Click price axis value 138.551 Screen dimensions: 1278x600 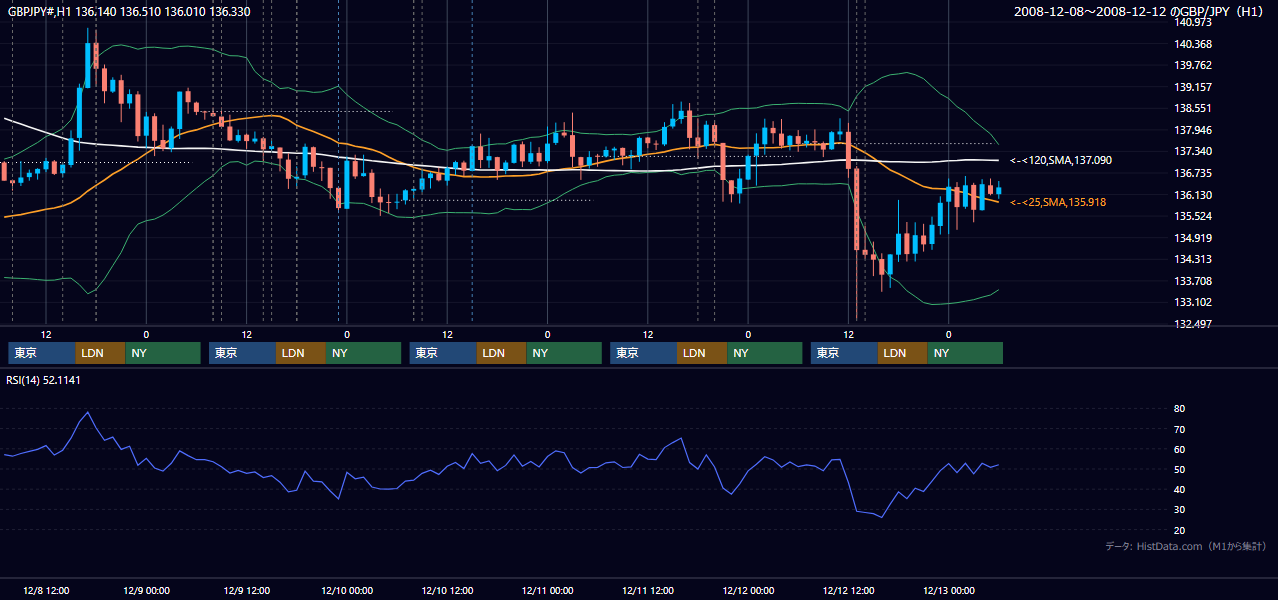pyautogui.click(x=1194, y=109)
